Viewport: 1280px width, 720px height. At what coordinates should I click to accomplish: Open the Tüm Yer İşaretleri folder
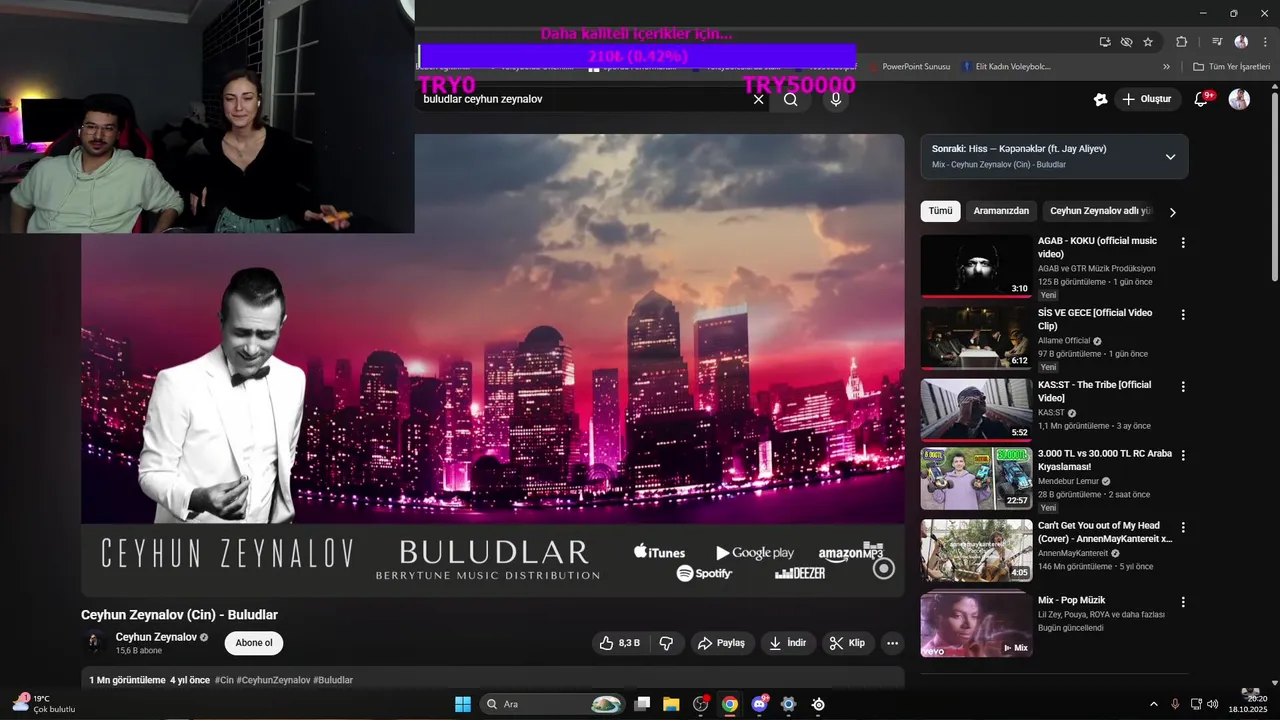pyautogui.click(x=1231, y=67)
